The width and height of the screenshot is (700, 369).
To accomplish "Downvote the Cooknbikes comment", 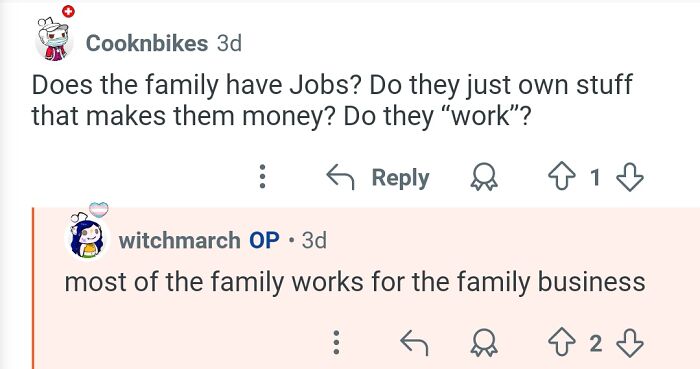I will click(x=630, y=177).
